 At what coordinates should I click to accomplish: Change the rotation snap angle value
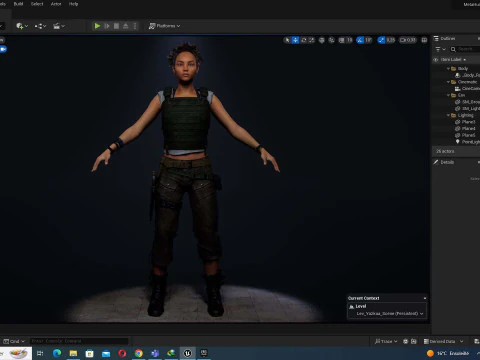point(368,40)
